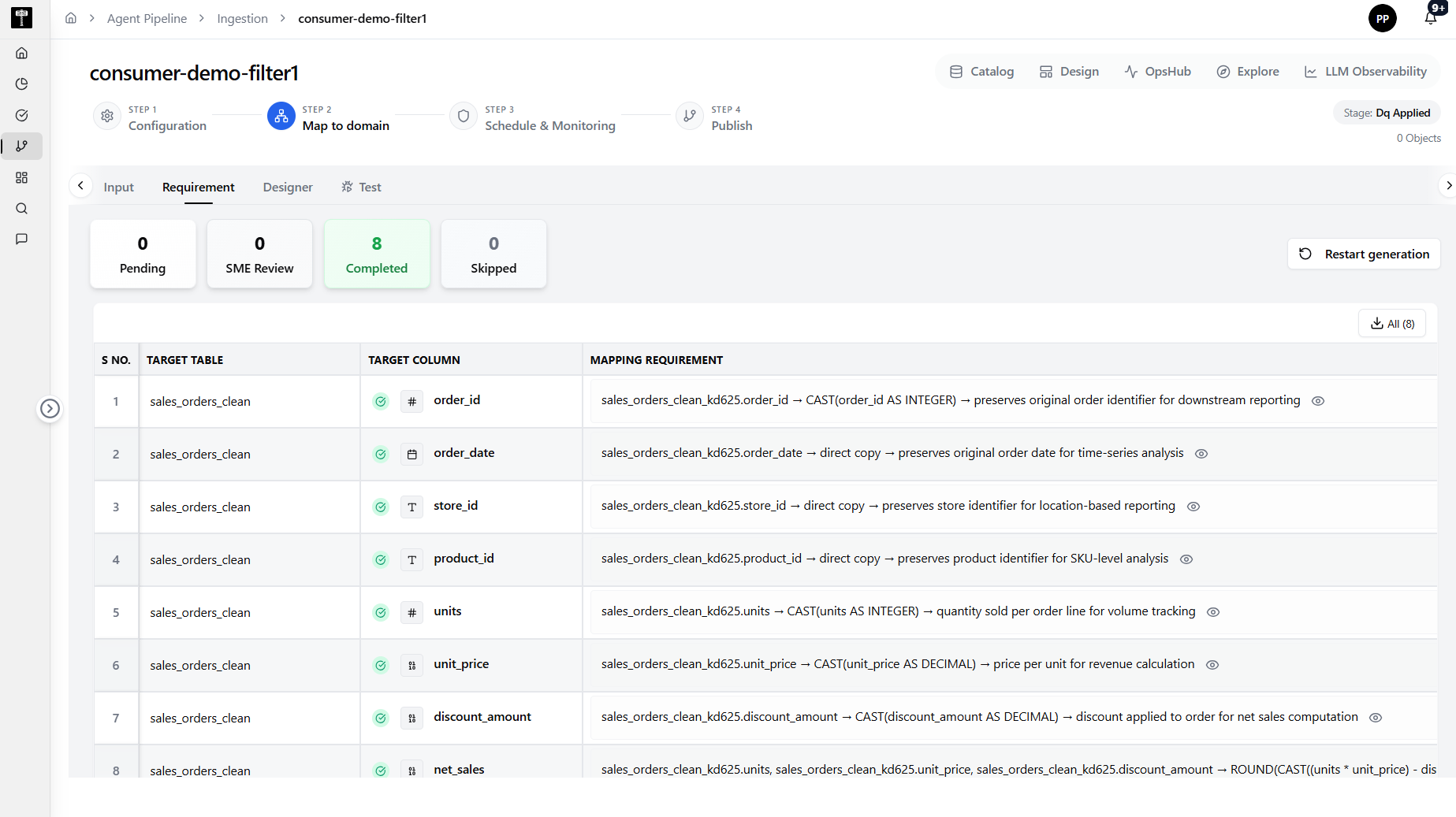View units mapping requirement via eye icon
This screenshot has height=817, width=1456.
click(1213, 612)
